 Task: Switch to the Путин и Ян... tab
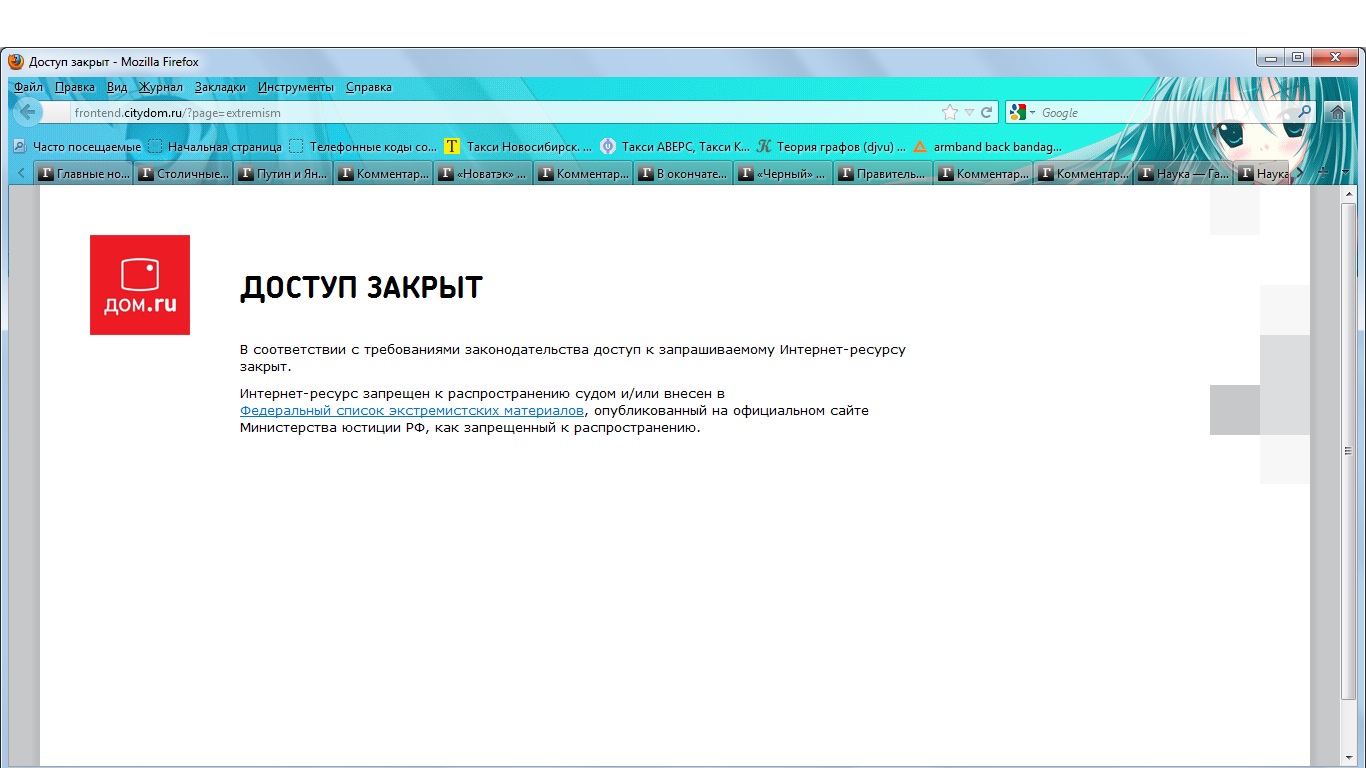pos(283,173)
